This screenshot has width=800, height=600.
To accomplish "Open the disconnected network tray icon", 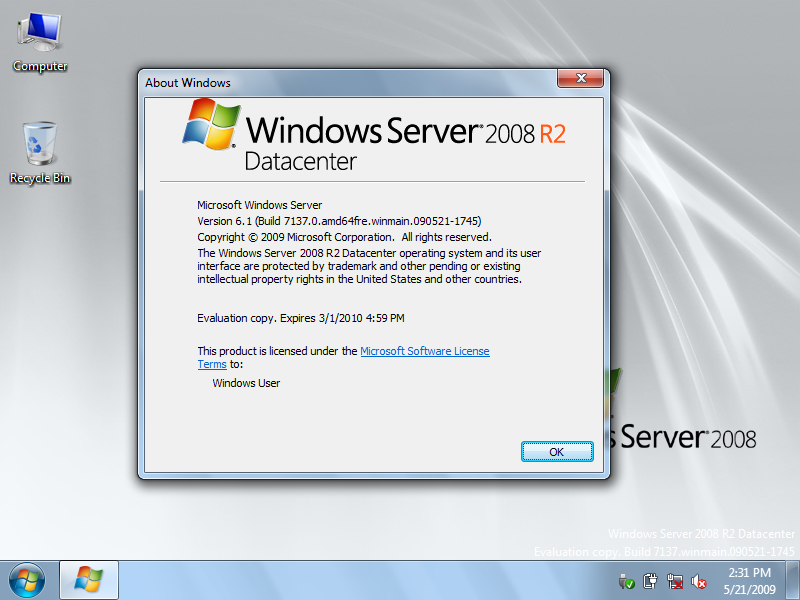I will click(x=674, y=581).
